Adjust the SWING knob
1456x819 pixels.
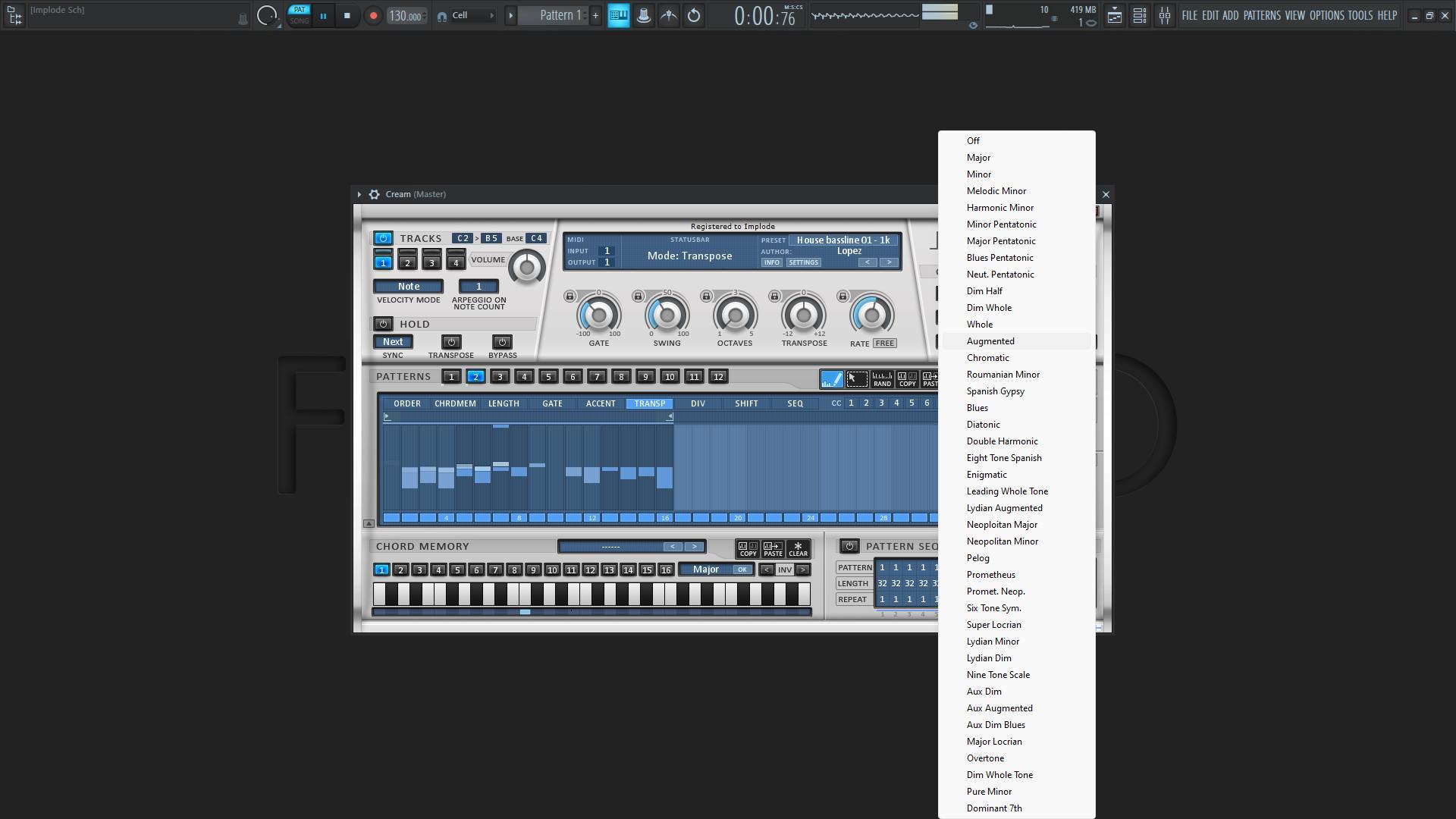click(667, 315)
